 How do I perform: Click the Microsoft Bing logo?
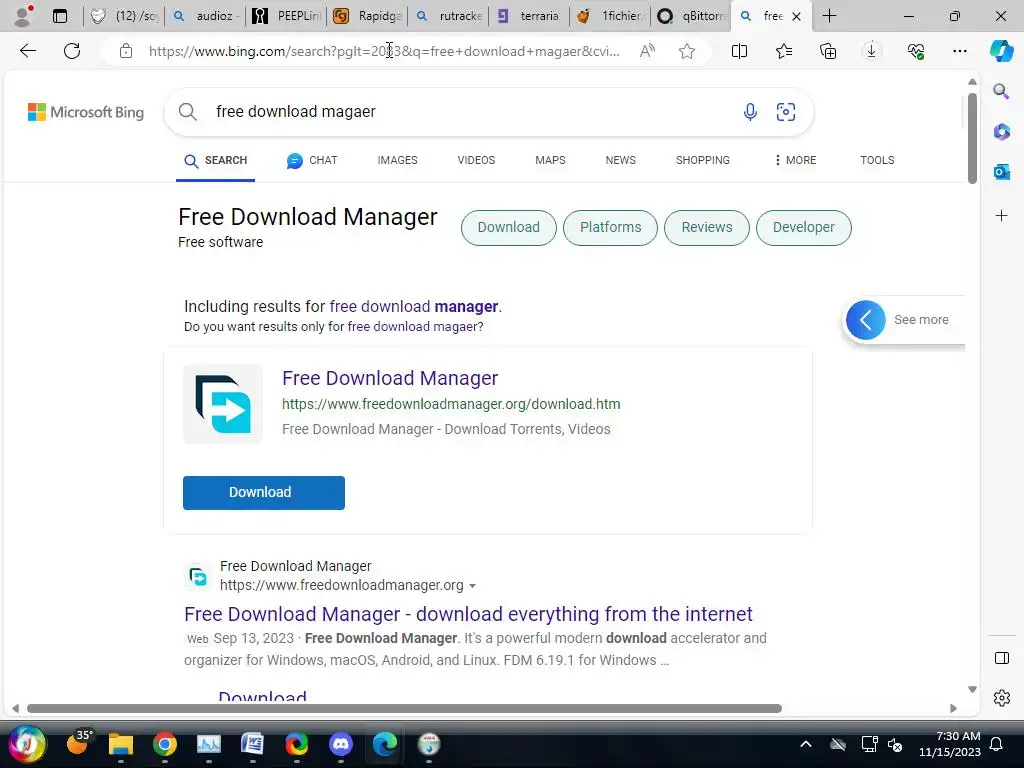pos(86,112)
